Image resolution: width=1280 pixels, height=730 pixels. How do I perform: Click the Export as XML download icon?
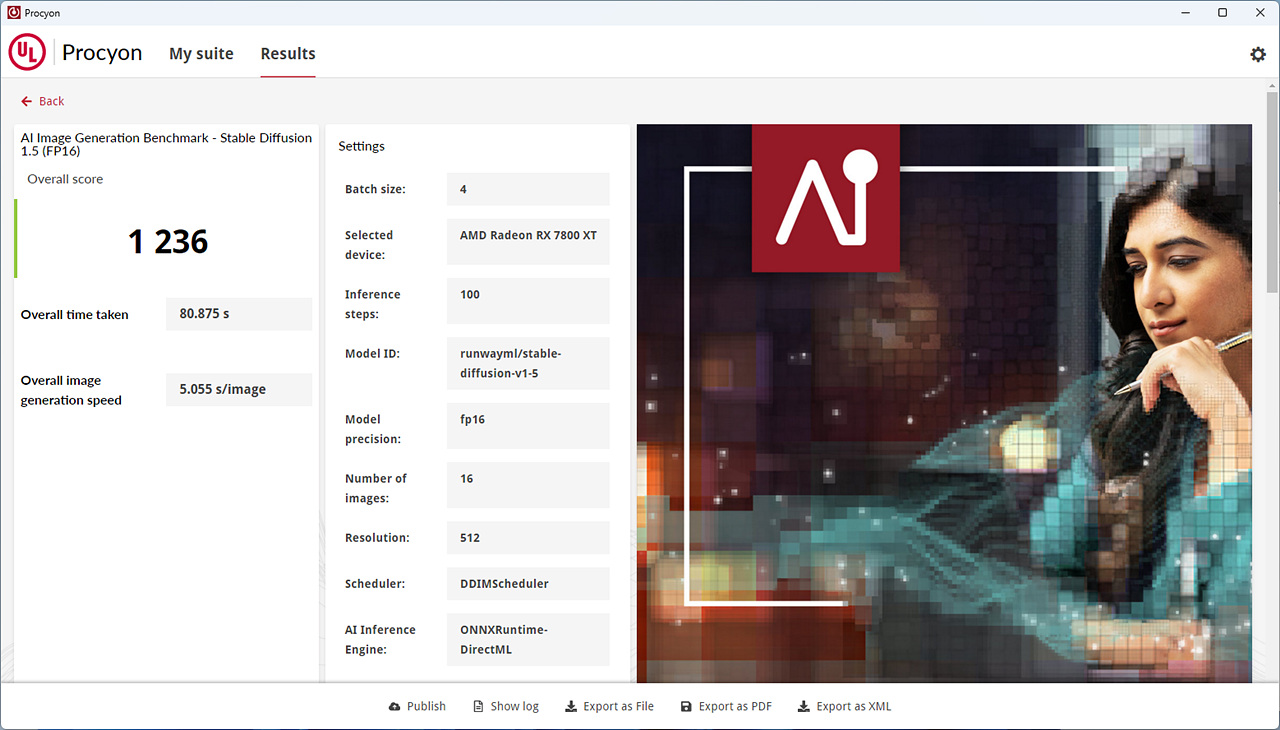(804, 706)
